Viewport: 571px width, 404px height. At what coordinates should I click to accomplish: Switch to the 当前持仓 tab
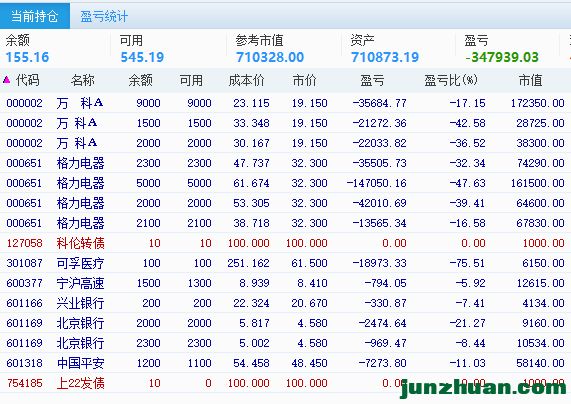point(35,16)
